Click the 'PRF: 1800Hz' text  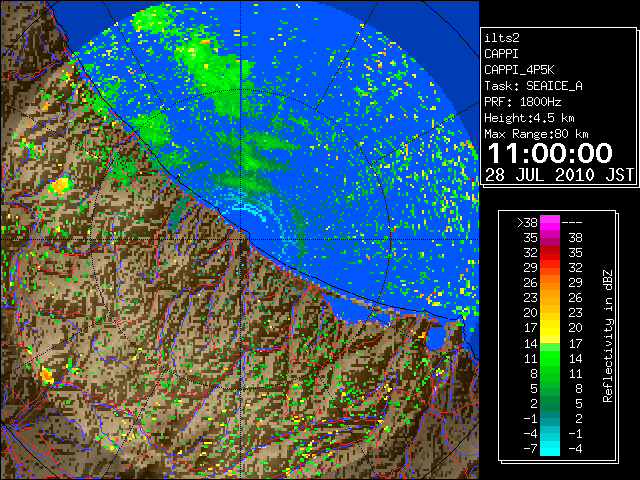[522, 102]
